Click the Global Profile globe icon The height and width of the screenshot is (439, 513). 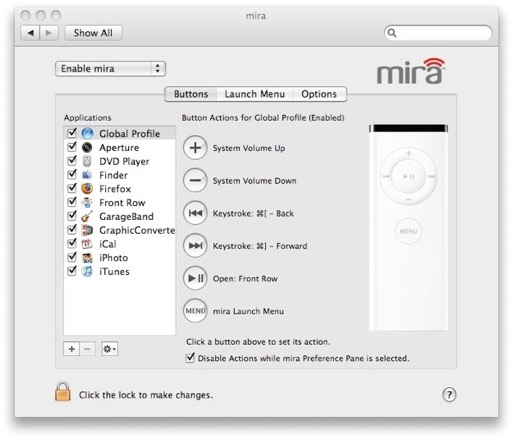[87, 133]
